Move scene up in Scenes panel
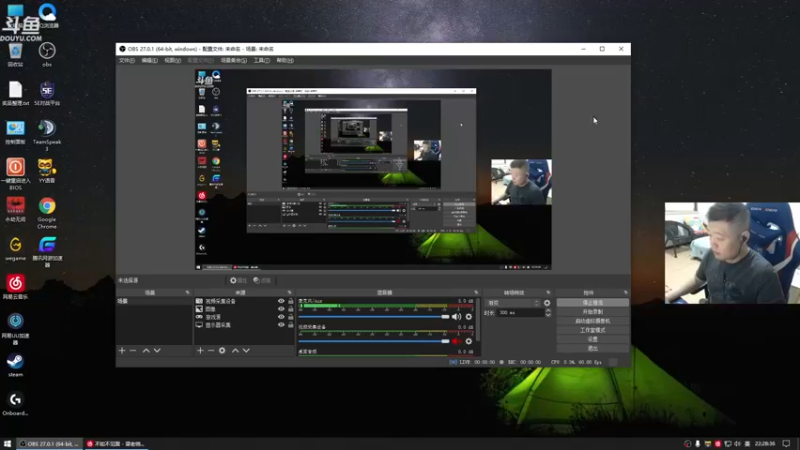 (x=146, y=351)
